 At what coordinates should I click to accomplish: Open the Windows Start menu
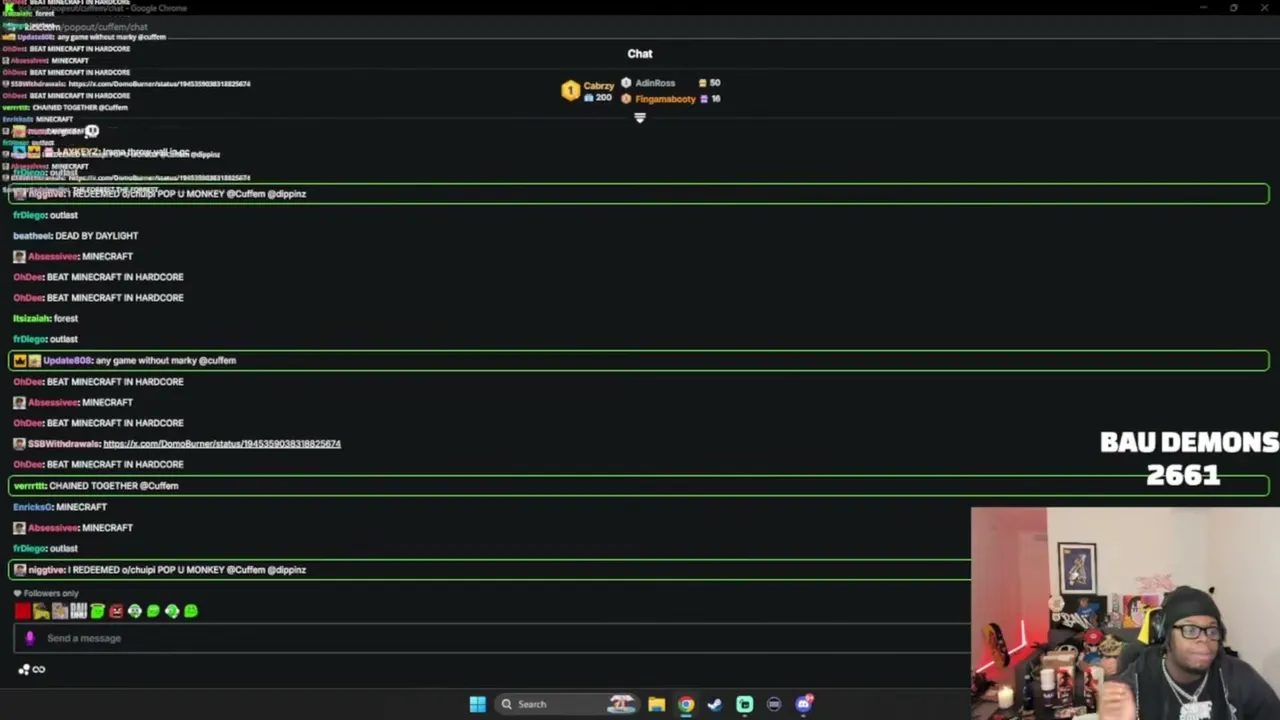click(x=478, y=704)
